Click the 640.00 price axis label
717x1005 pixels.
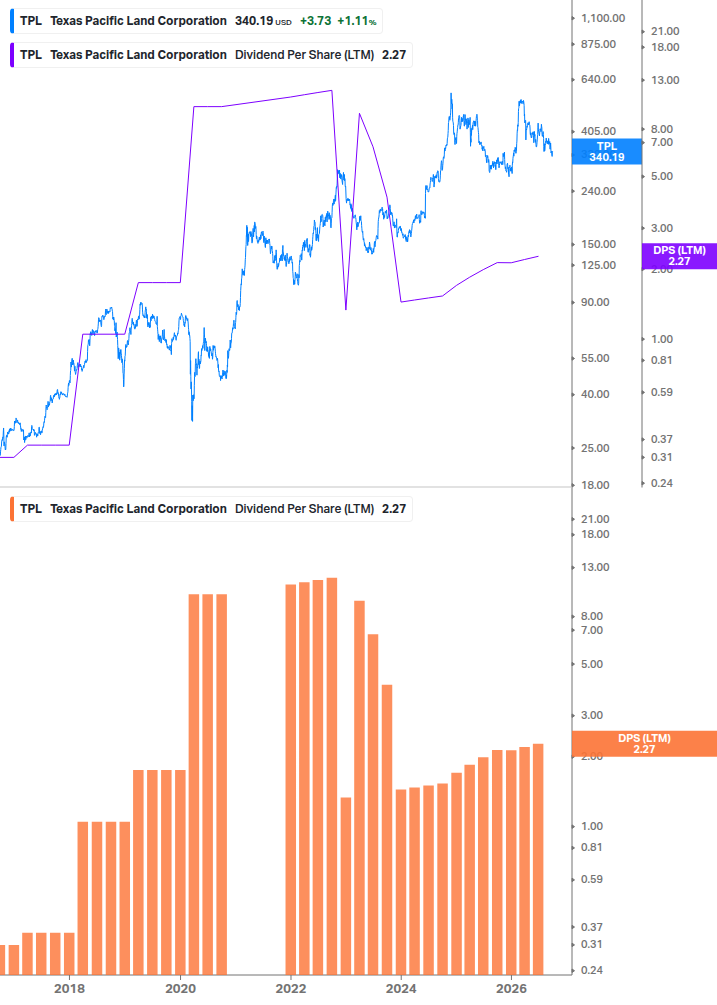click(x=598, y=79)
